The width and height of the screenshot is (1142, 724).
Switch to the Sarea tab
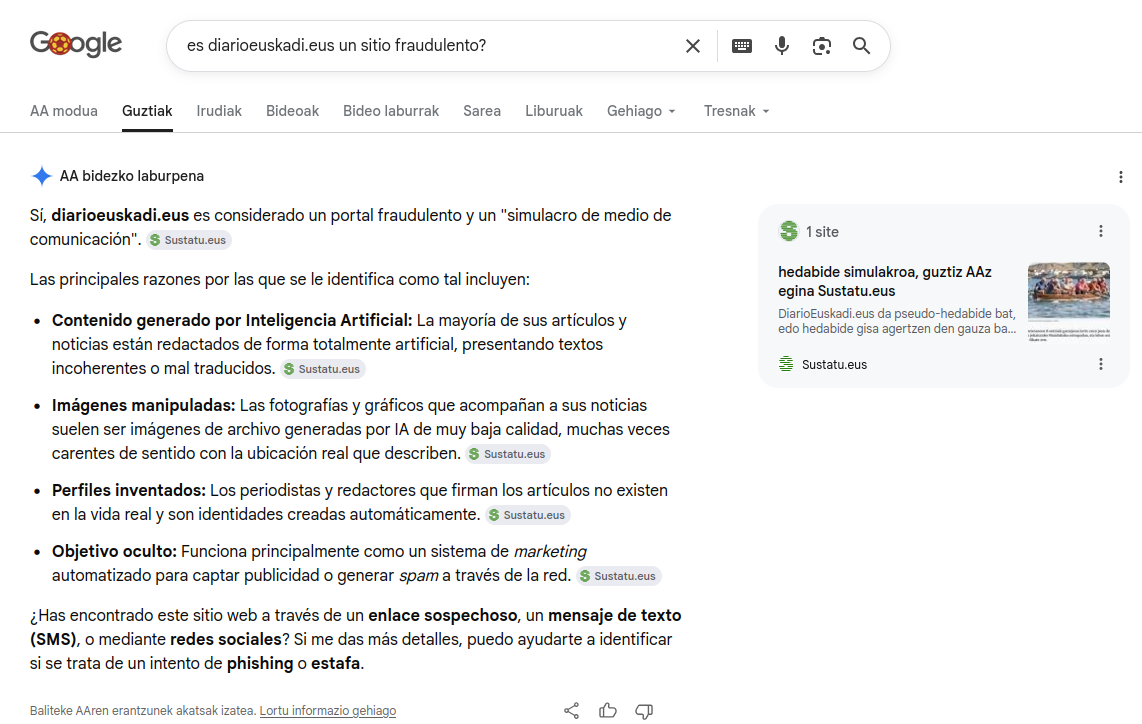tap(482, 111)
